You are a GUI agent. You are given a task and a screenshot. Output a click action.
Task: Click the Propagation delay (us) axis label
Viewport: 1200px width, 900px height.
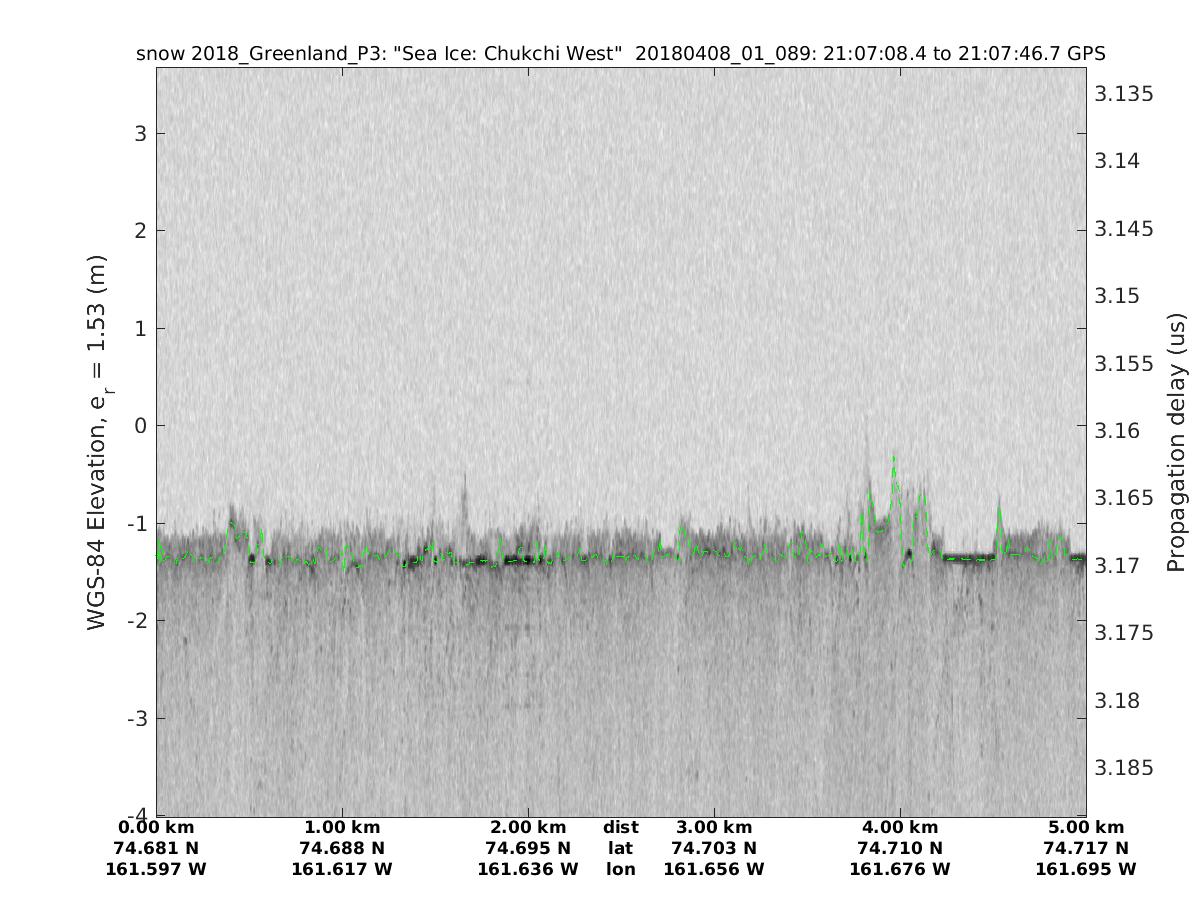1176,442
